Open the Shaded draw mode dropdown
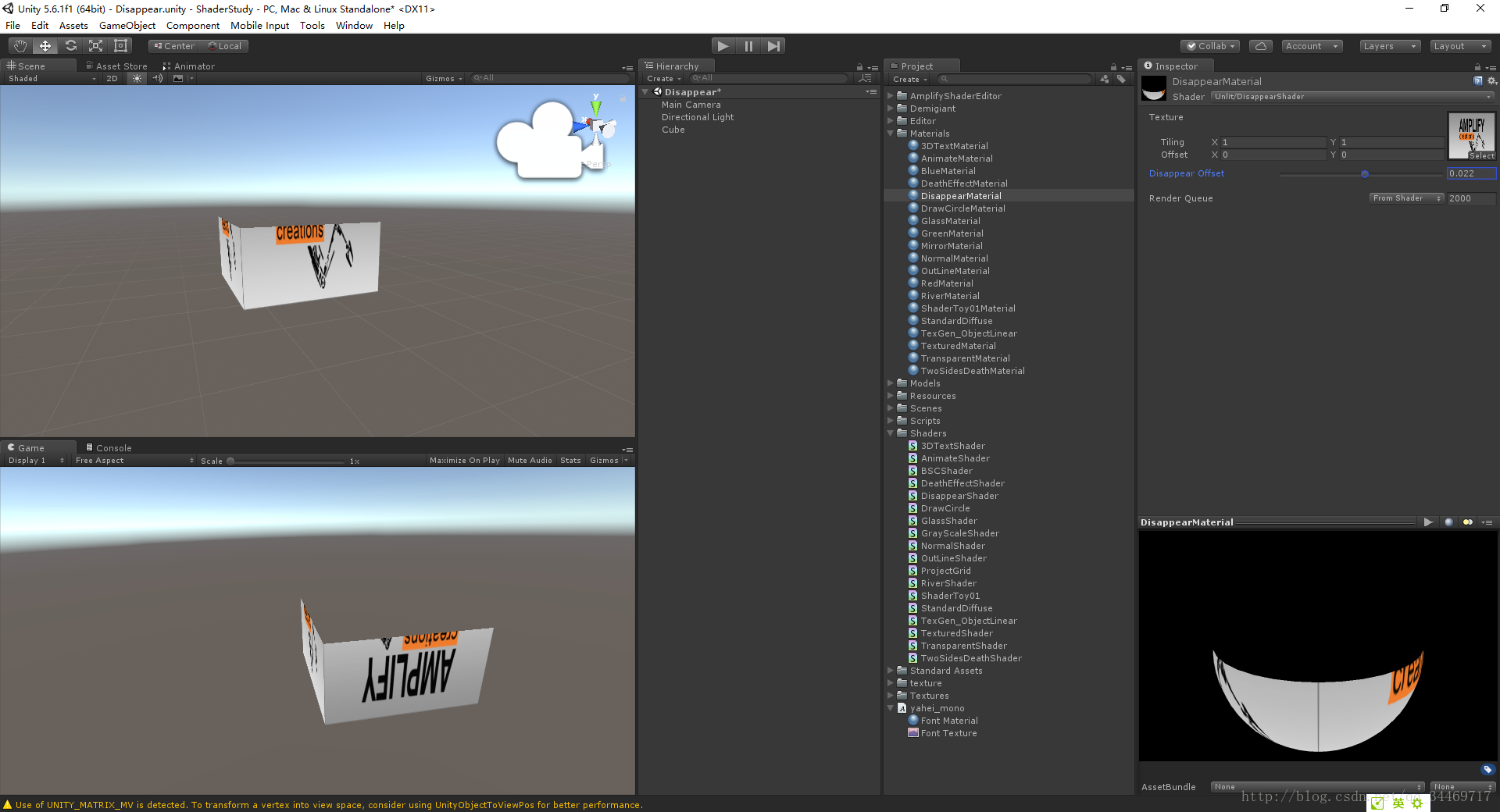Screen dimensions: 1500x812 (x=52, y=78)
